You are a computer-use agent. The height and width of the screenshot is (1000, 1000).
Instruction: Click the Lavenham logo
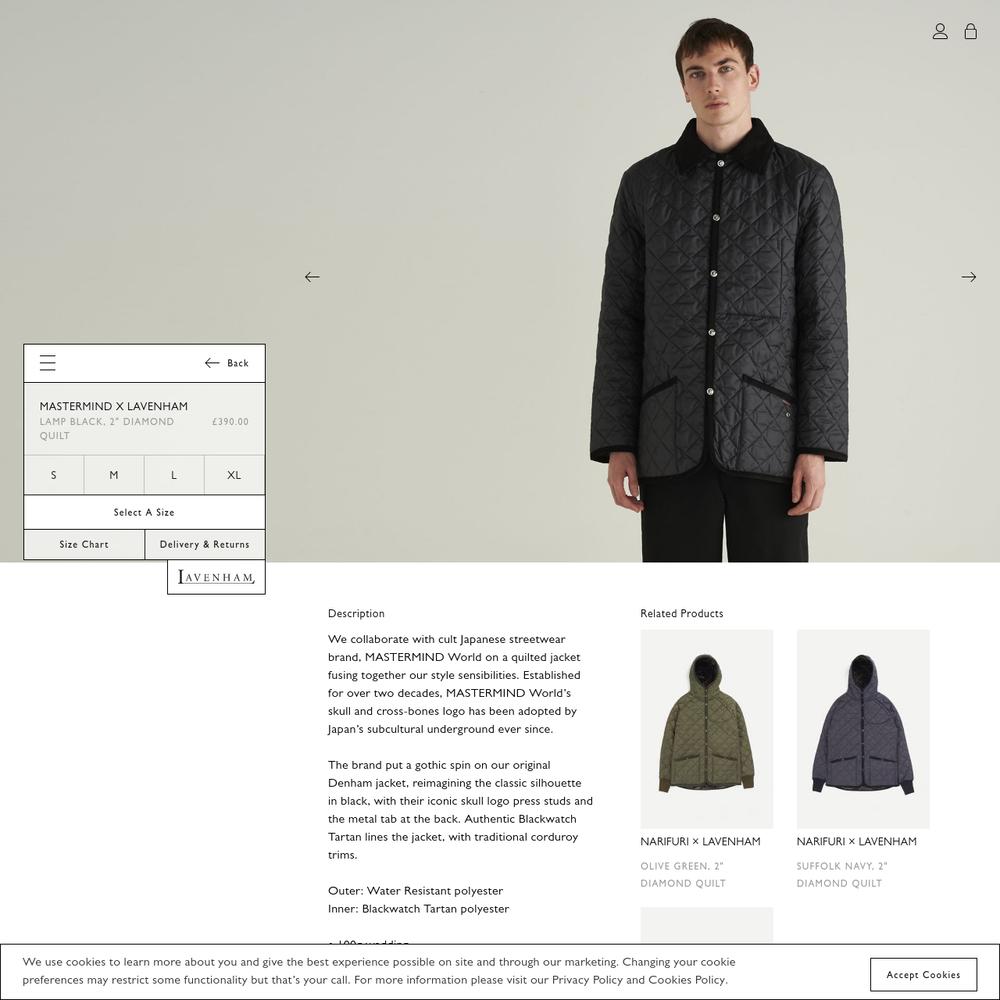pos(216,577)
